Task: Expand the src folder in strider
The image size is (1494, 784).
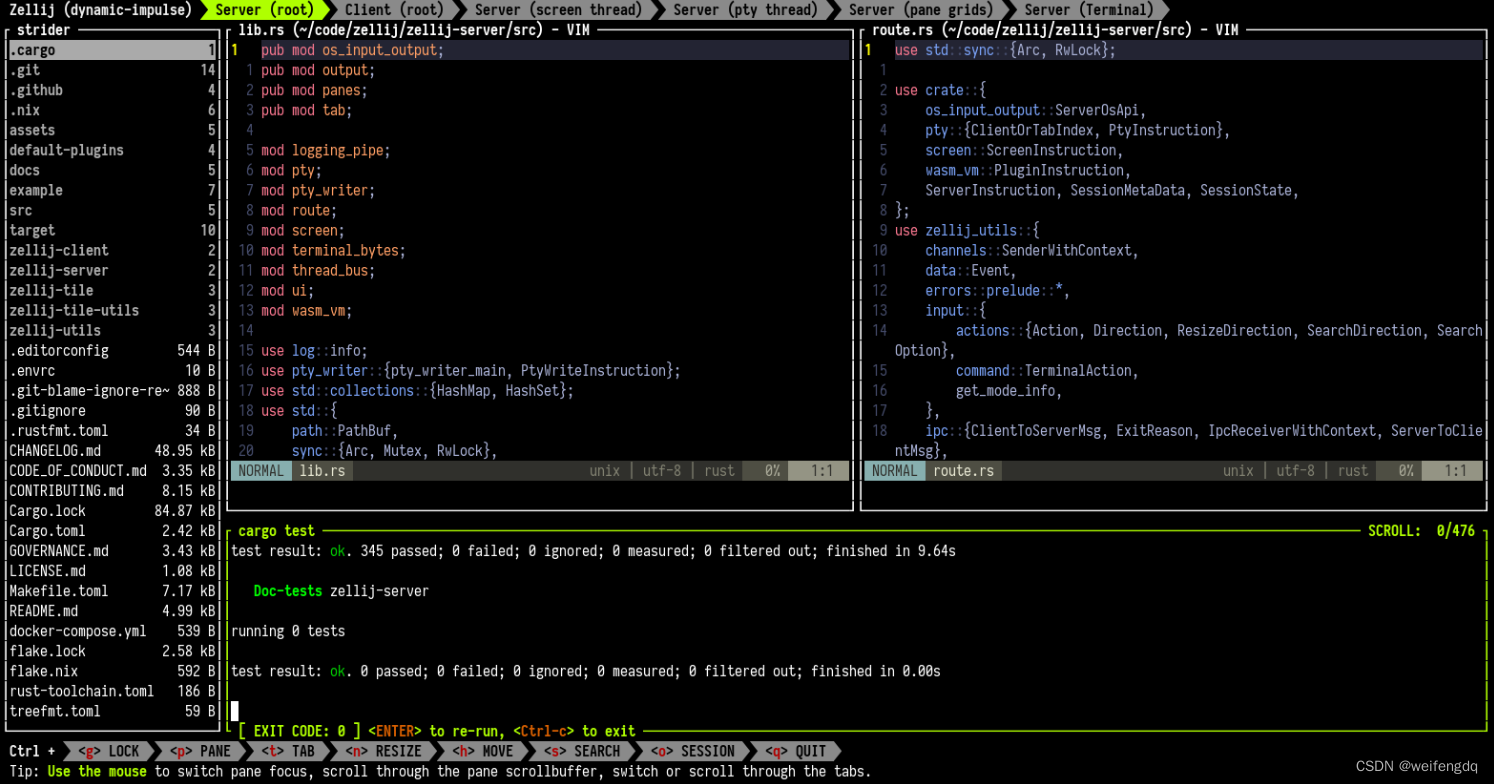Action: pyautogui.click(x=19, y=210)
